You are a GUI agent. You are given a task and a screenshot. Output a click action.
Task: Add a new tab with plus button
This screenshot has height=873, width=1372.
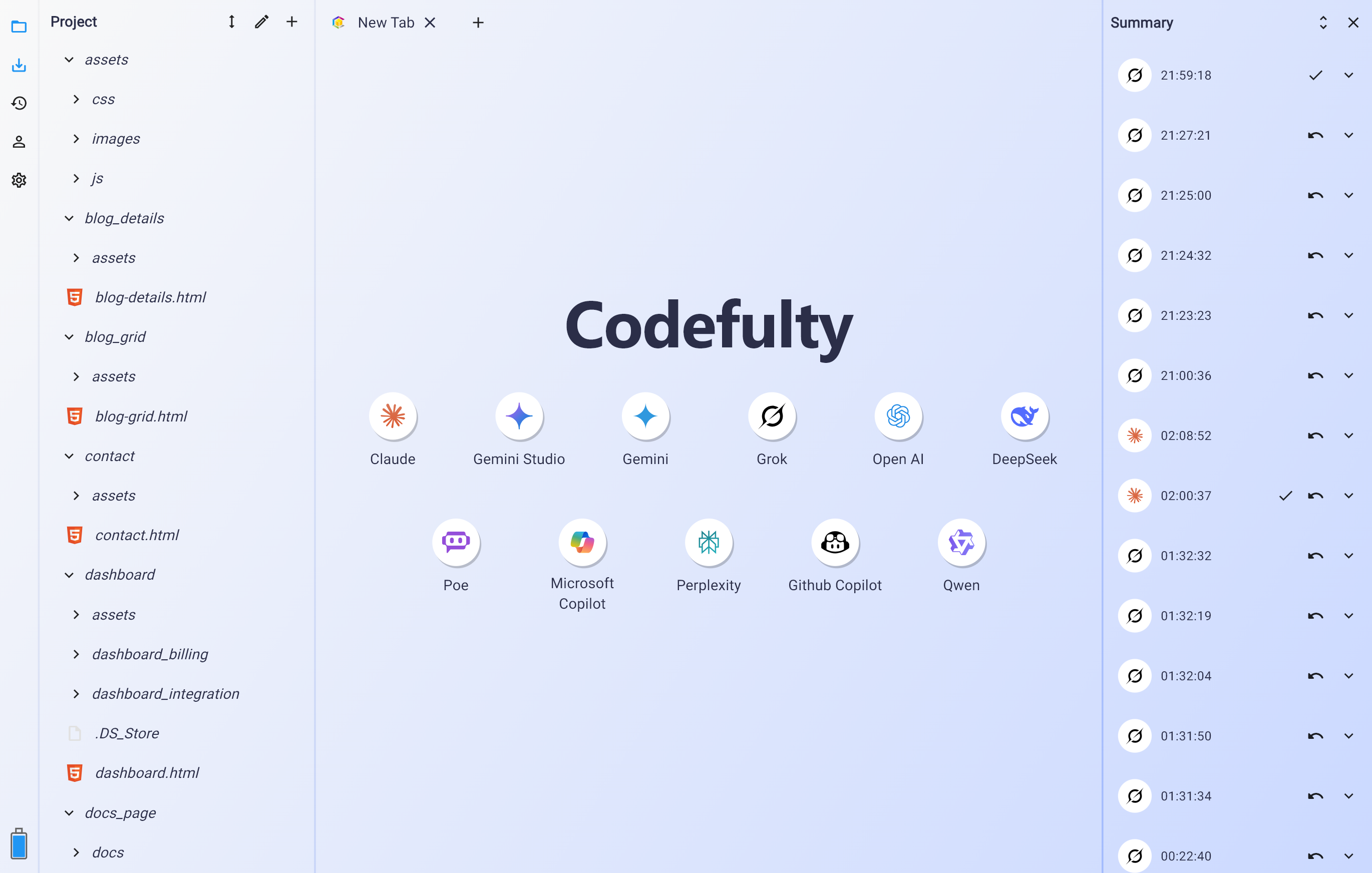tap(478, 23)
